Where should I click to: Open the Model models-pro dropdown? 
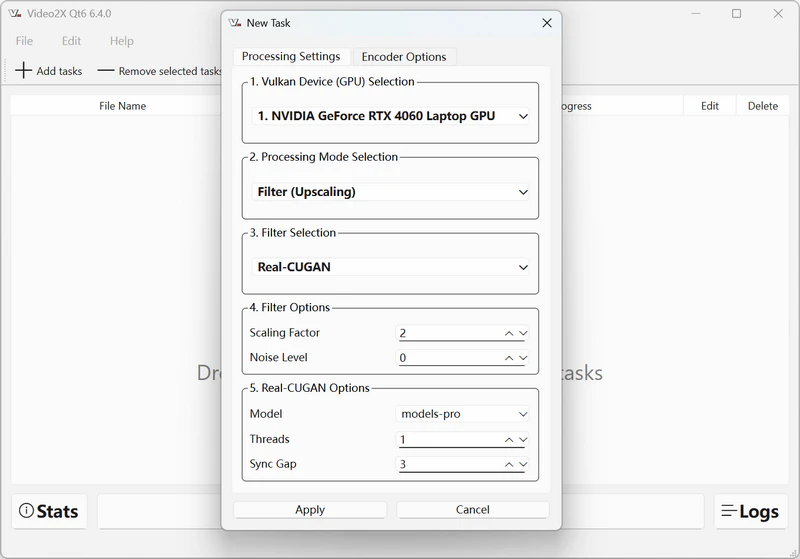coord(463,414)
